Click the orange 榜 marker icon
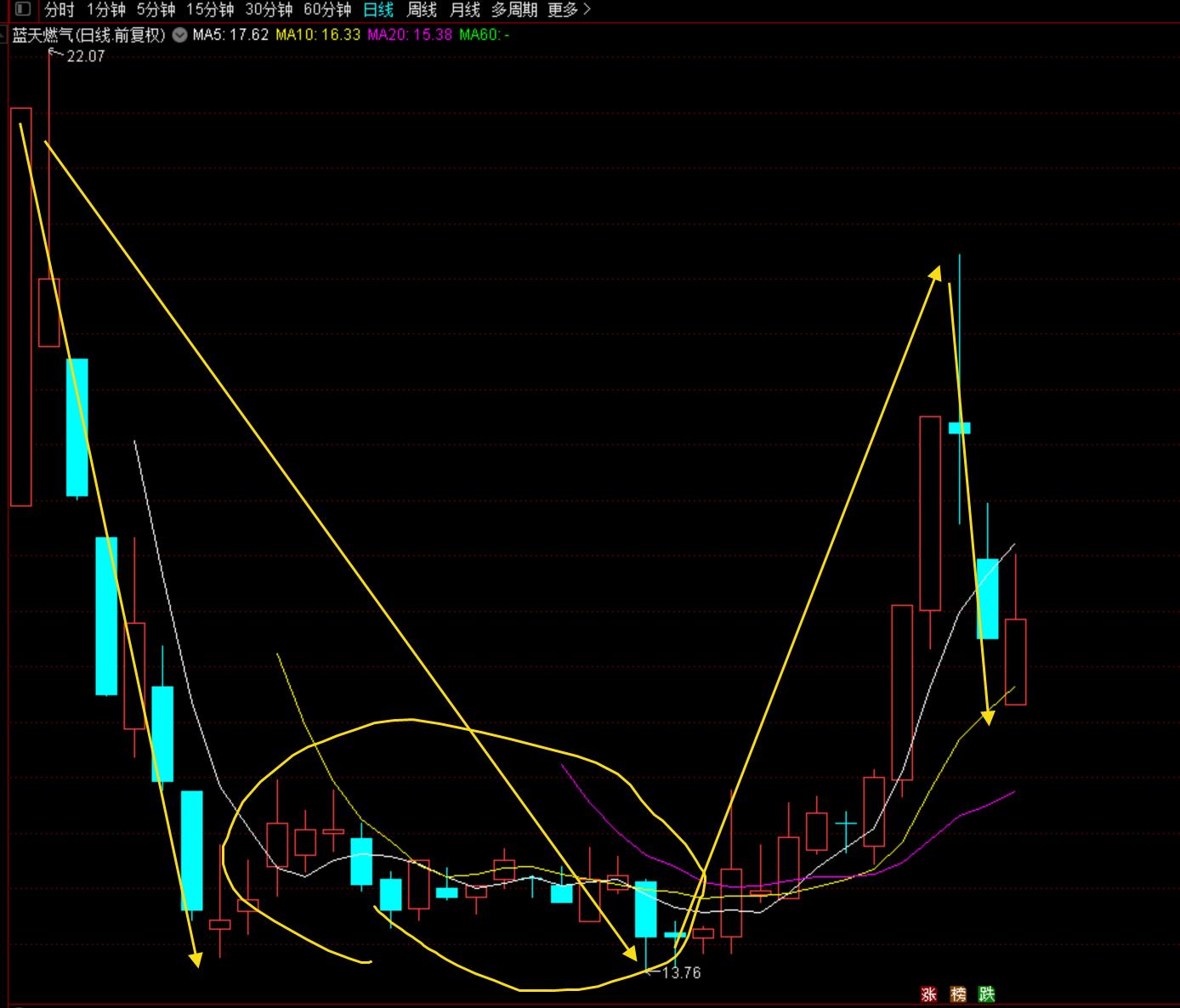1180x1008 pixels. (x=958, y=994)
